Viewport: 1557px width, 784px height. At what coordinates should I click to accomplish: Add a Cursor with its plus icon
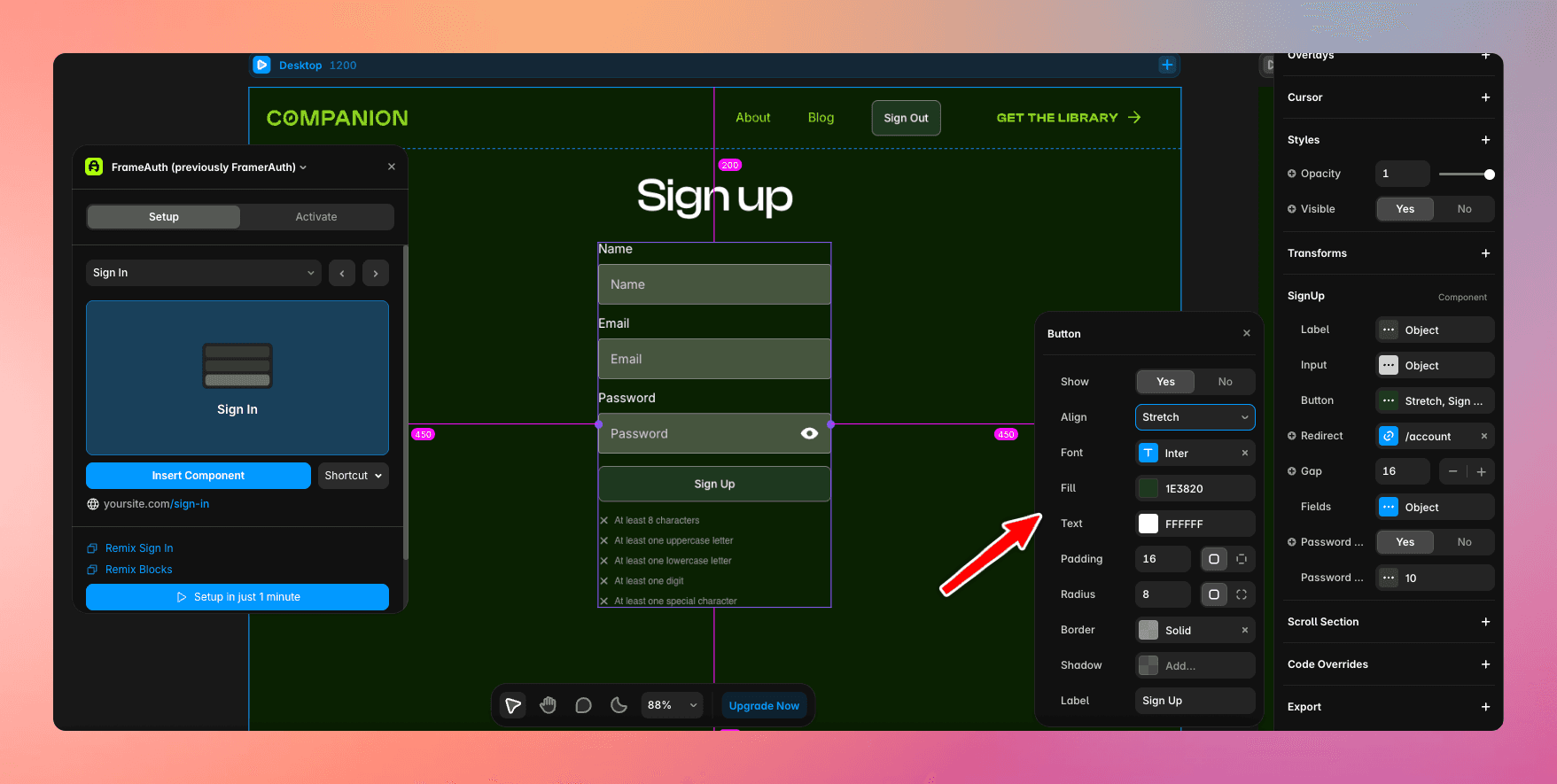pyautogui.click(x=1485, y=97)
